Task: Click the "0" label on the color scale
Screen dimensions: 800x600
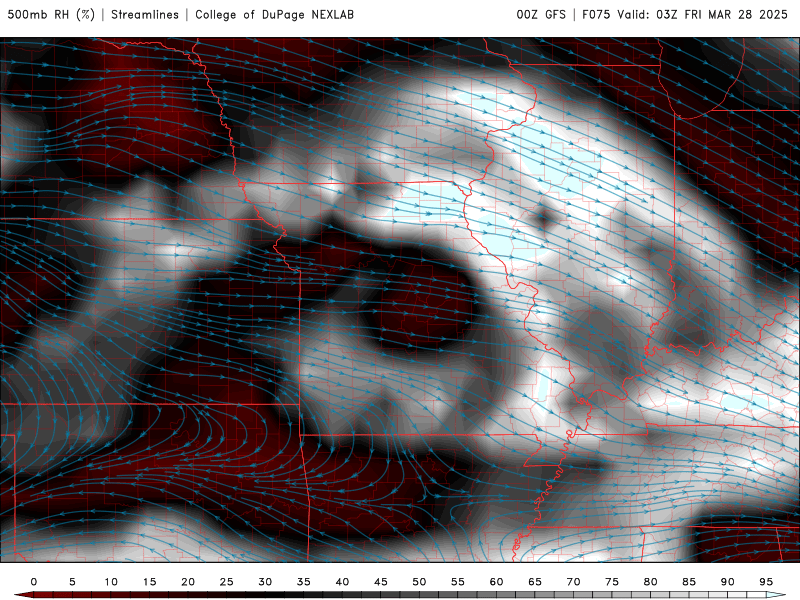Action: click(34, 582)
